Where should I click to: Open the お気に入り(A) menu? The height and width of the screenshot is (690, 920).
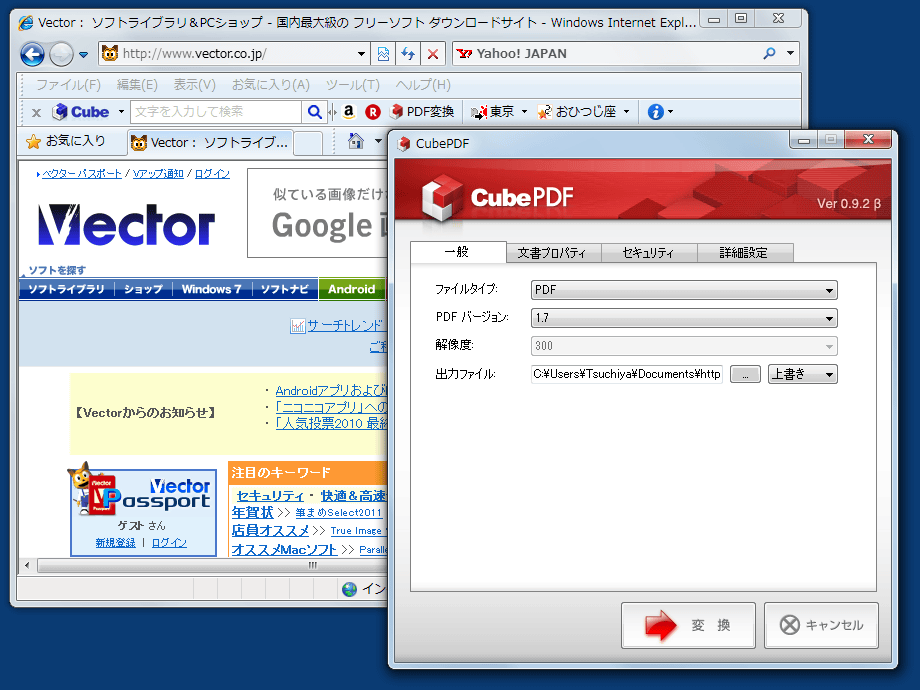click(270, 85)
